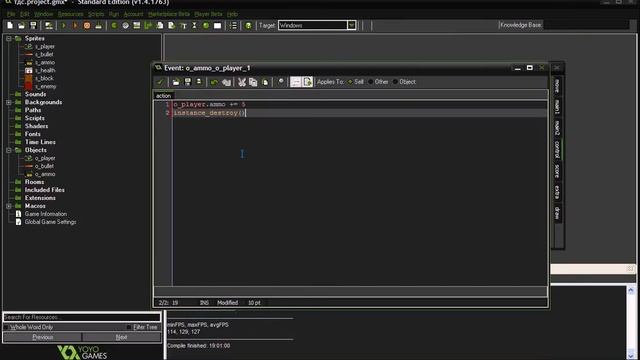Switch to the draw actions tab
This screenshot has width=640, height=360.
click(x=557, y=213)
